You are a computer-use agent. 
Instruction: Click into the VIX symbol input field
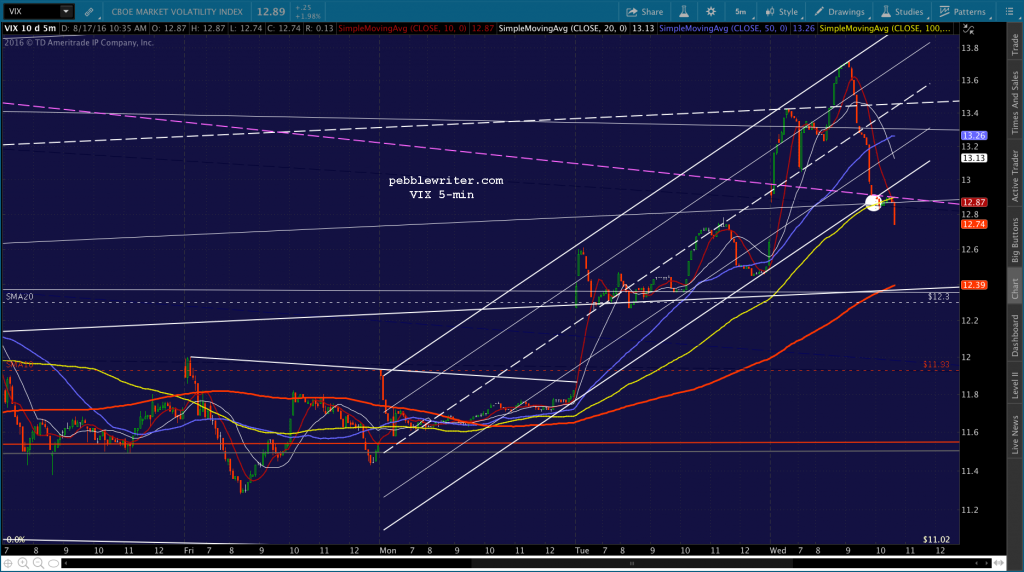31,12
